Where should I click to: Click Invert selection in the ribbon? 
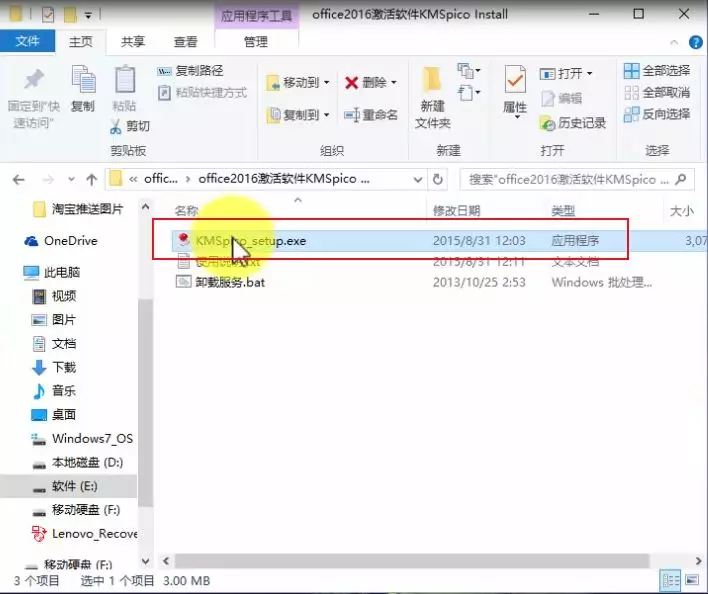coord(657,114)
